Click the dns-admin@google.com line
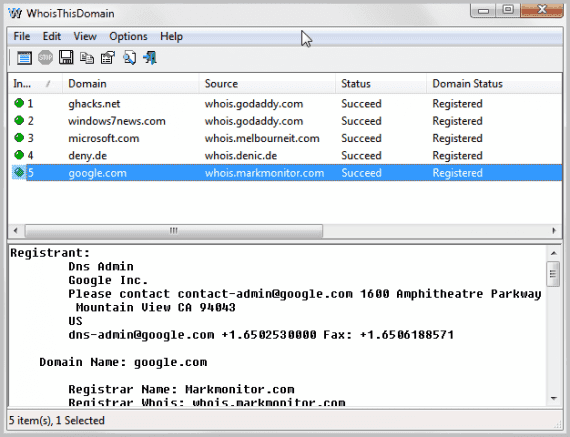 pyautogui.click(x=261, y=335)
